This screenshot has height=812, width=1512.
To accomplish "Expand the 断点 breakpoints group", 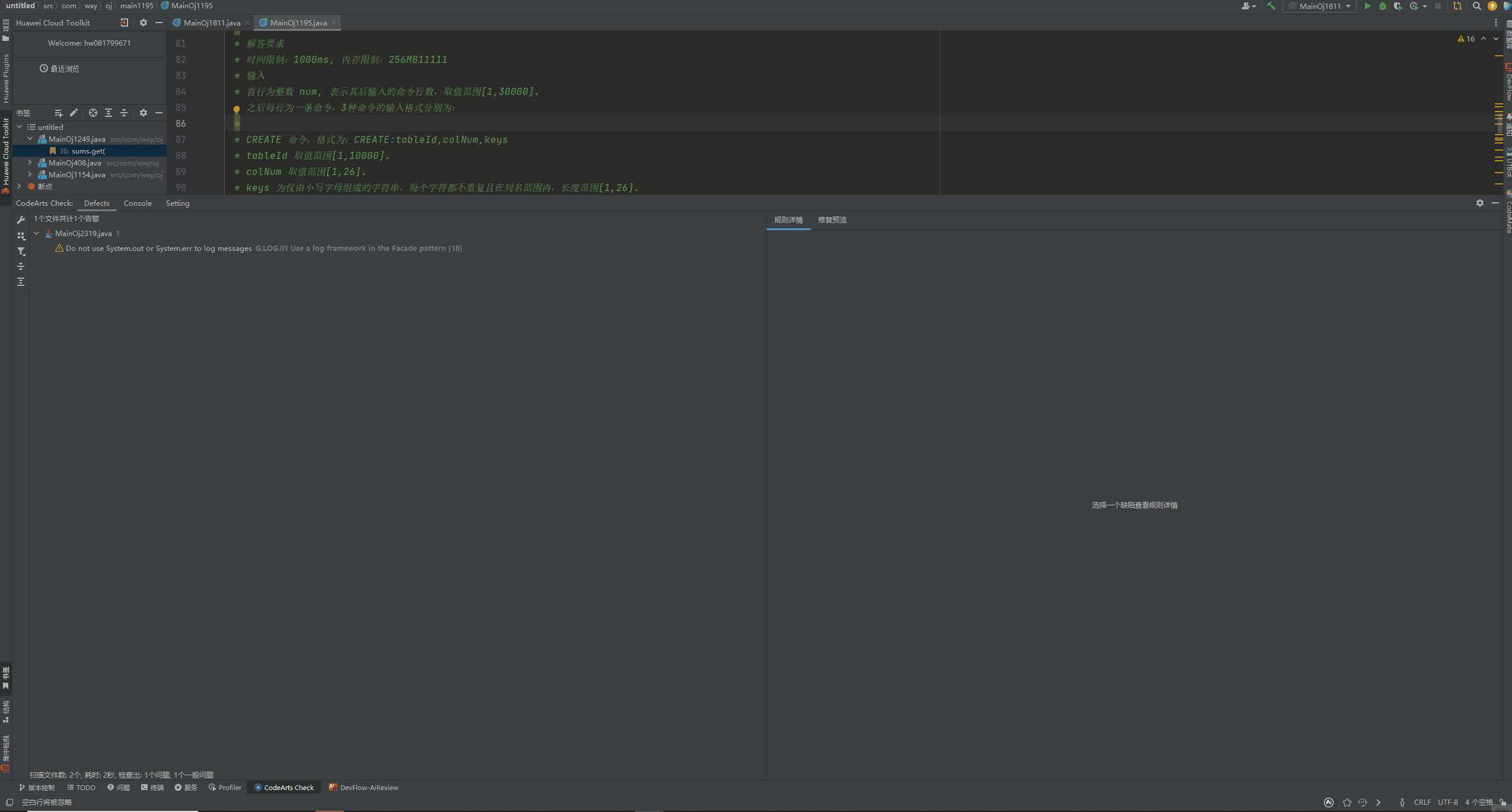I will tap(20, 186).
